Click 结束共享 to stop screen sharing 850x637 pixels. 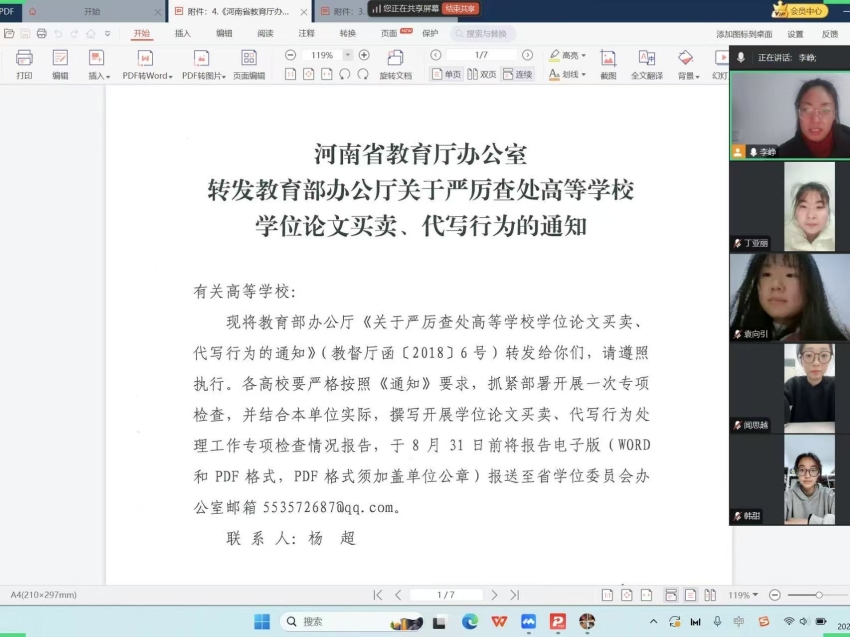(x=460, y=9)
